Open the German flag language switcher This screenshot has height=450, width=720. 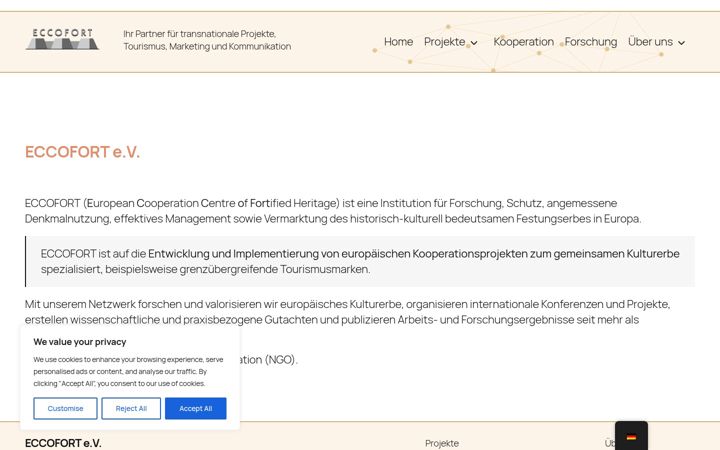pos(631,437)
